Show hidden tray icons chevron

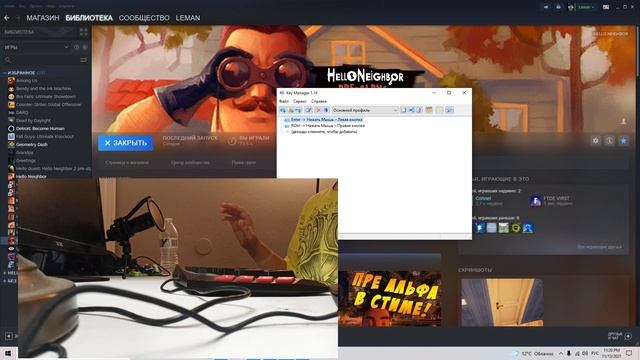tap(561, 353)
